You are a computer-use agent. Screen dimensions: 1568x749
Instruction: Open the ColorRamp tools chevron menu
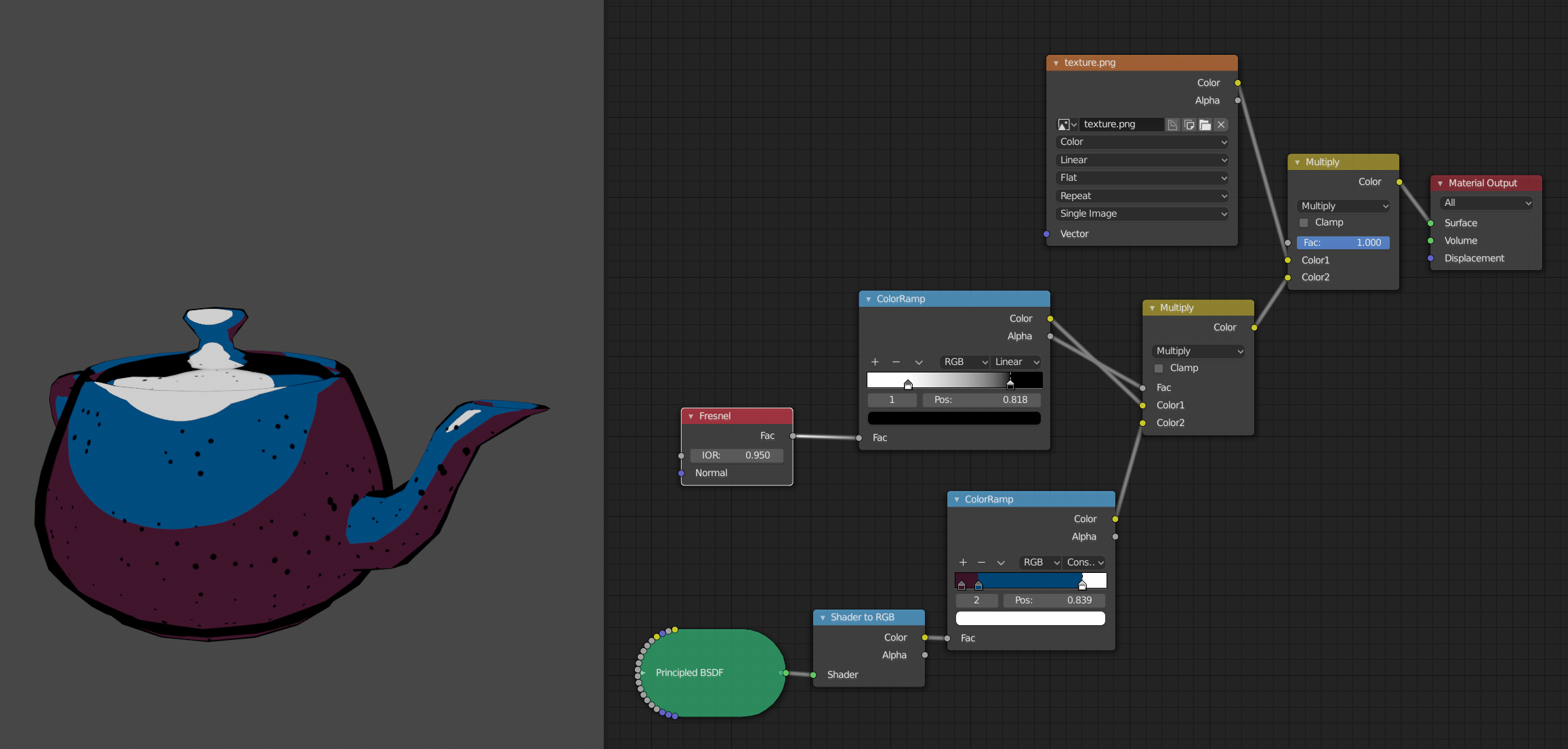point(920,362)
